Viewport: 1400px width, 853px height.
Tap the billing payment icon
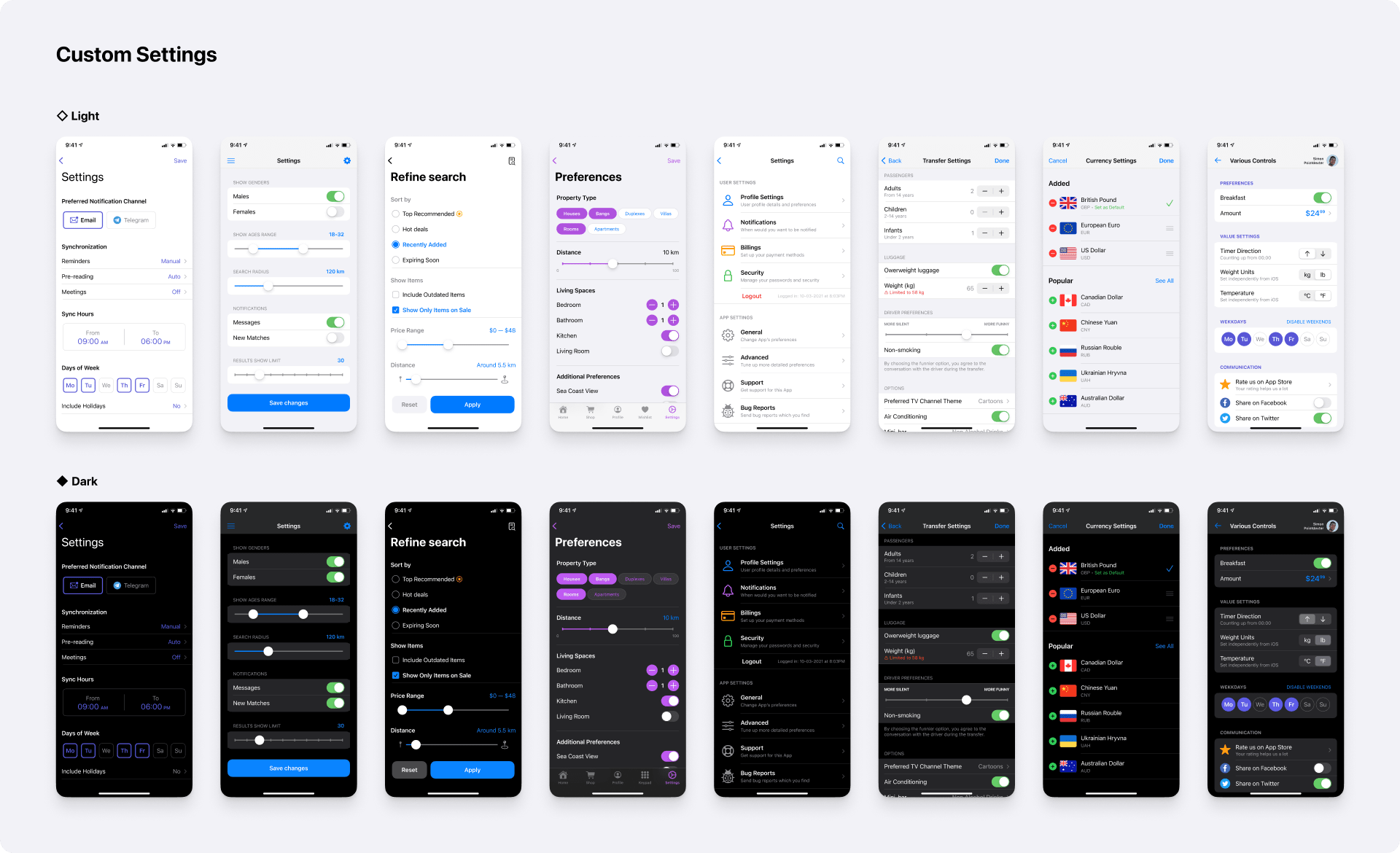pos(728,251)
